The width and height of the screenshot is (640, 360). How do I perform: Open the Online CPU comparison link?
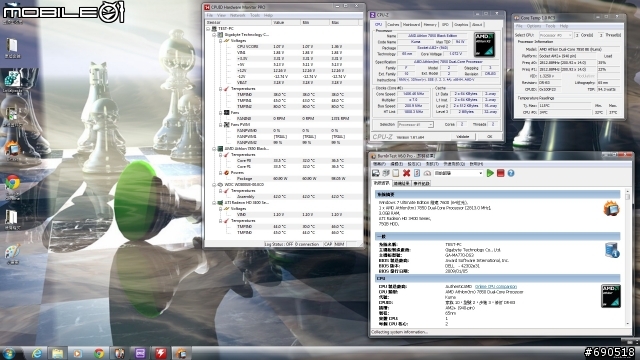(x=496, y=287)
